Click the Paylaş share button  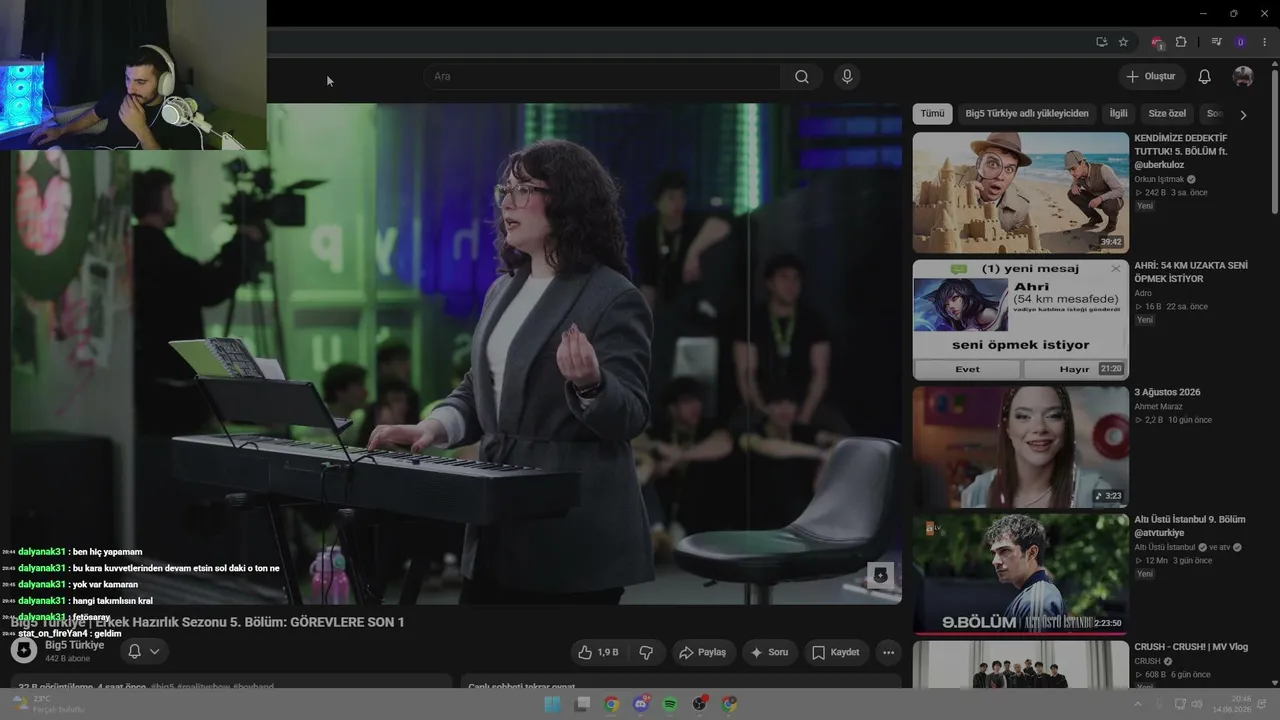pos(703,652)
